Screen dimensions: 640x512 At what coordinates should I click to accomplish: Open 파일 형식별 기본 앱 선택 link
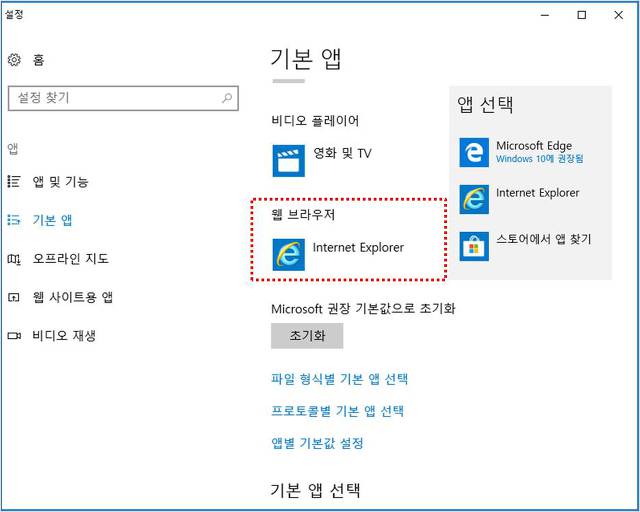point(340,379)
